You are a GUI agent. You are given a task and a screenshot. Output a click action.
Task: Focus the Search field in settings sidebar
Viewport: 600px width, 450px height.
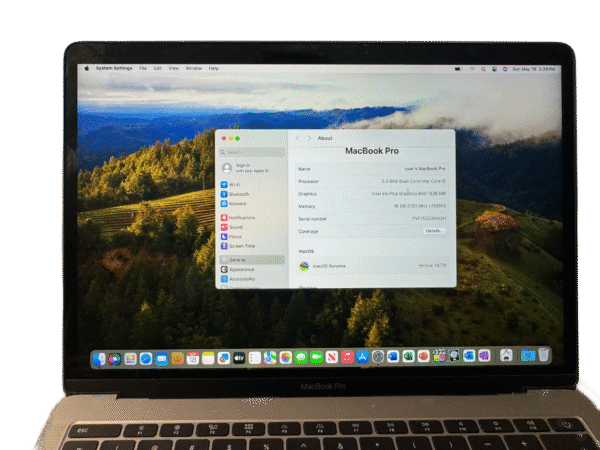253,152
